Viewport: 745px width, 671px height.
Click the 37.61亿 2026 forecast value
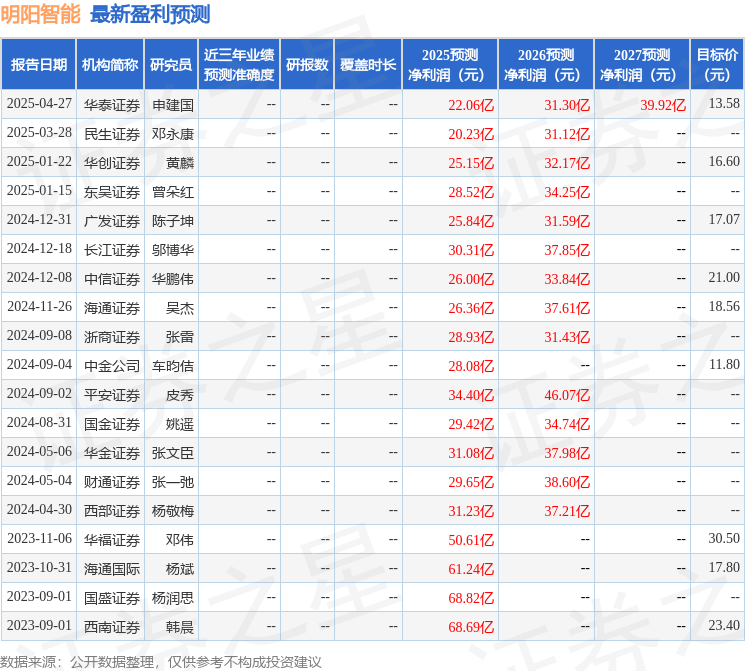[567, 308]
